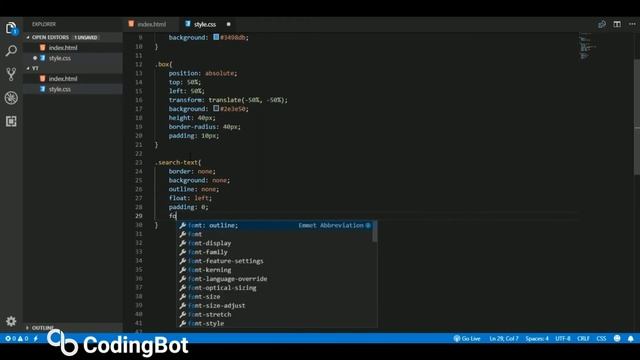Click the '1 UNSAVED' badge in Open Editors

[86, 38]
